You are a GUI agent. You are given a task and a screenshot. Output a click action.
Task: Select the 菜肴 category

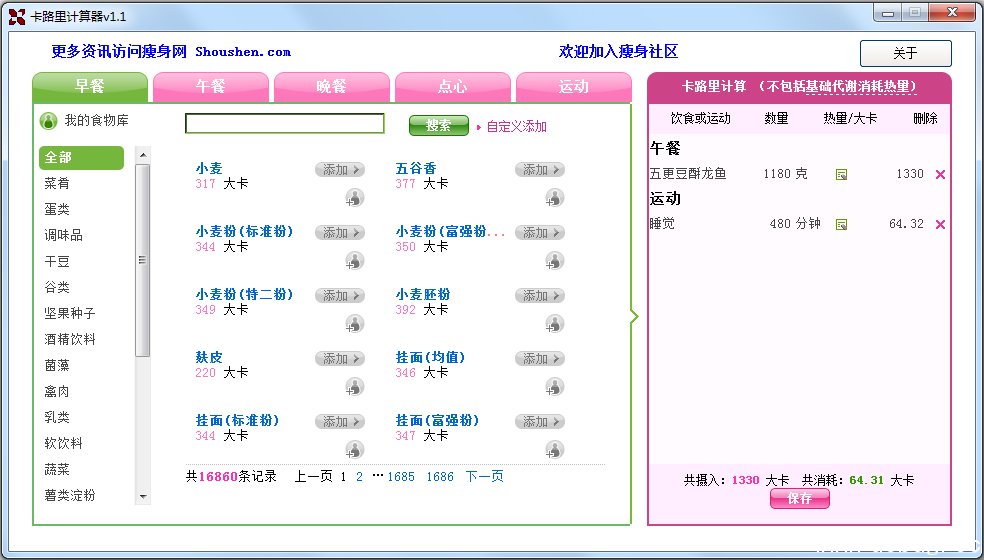(57, 183)
